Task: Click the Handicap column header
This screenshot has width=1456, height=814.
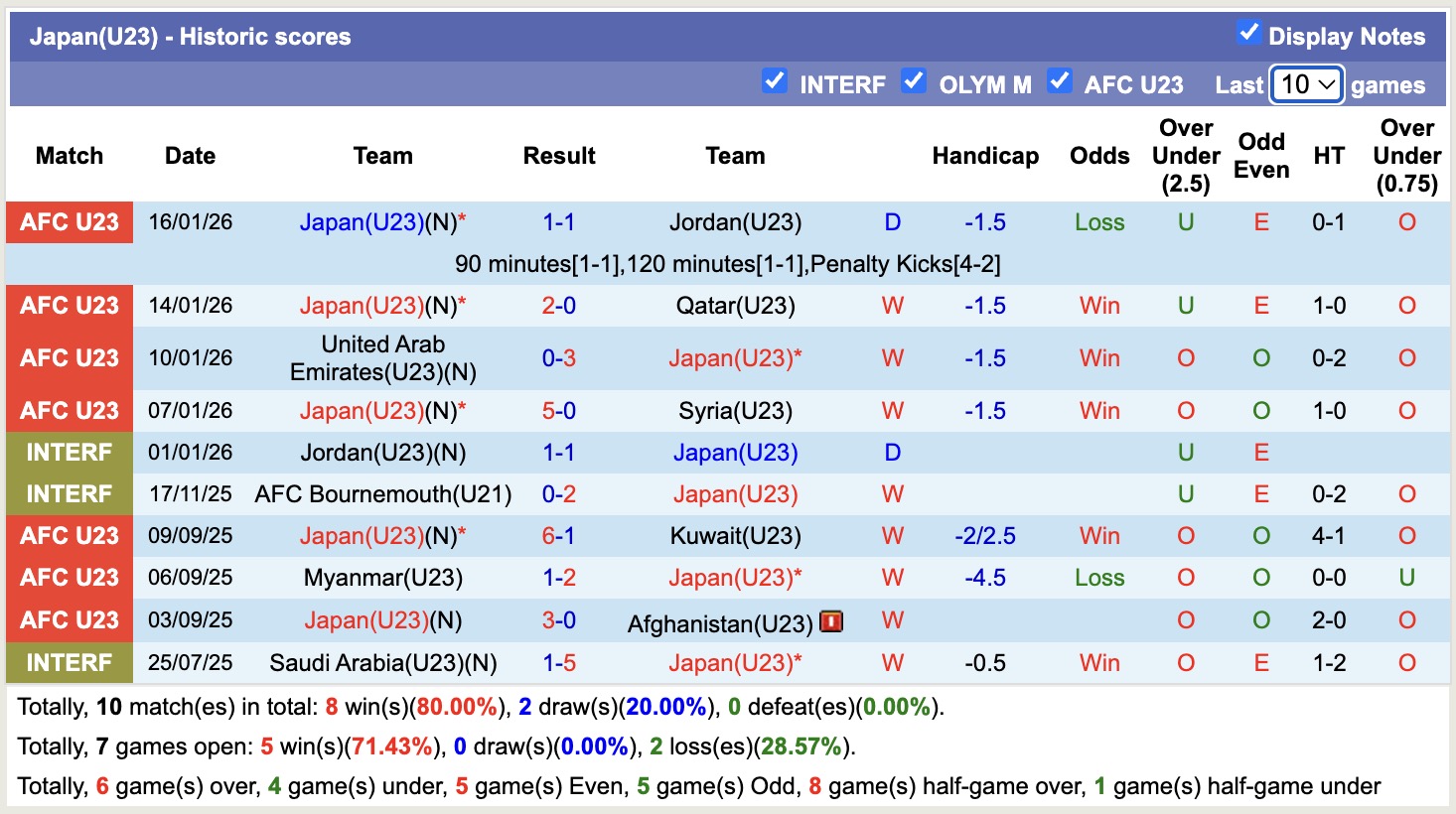Action: click(x=985, y=156)
